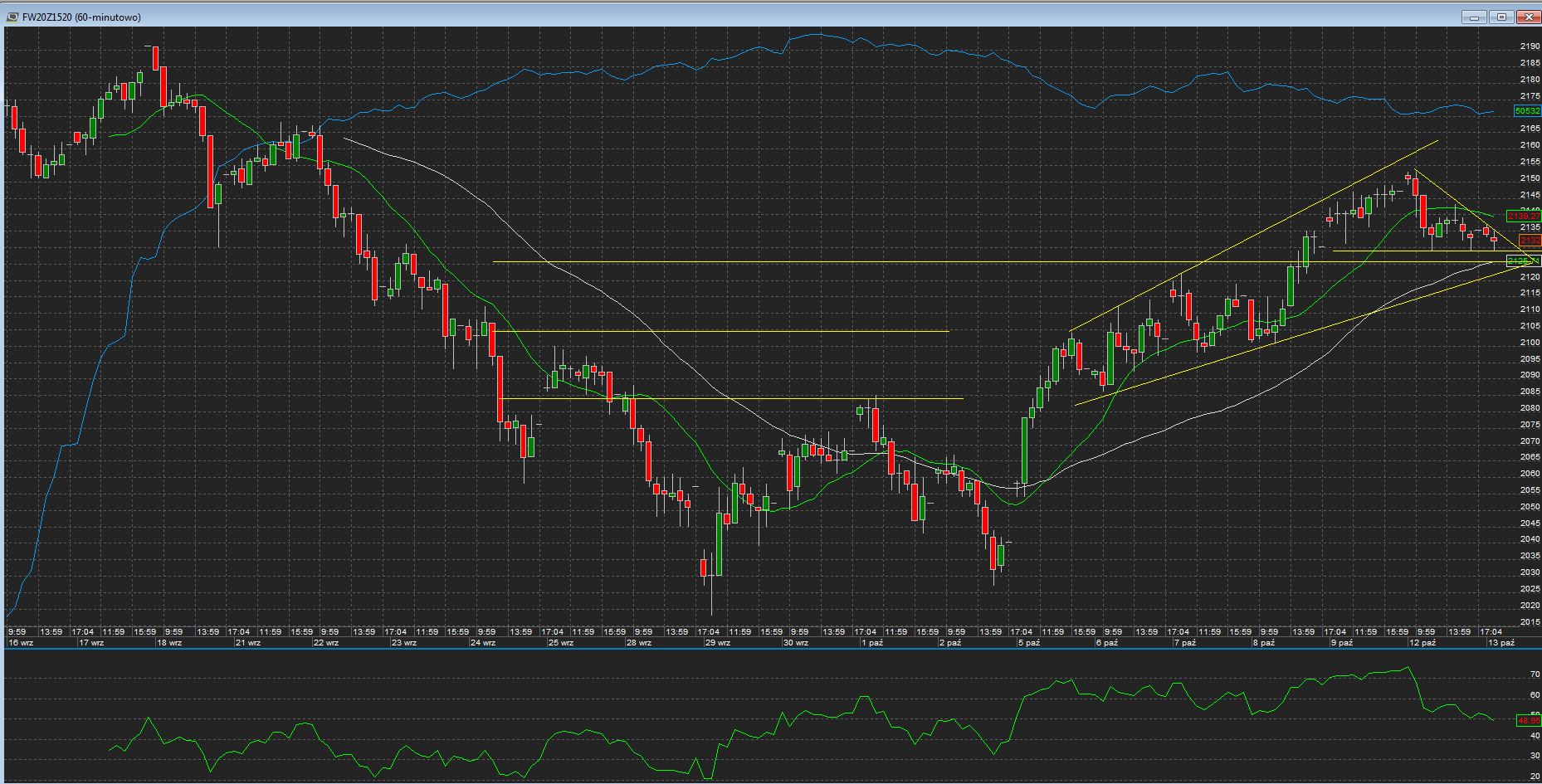Select the blue 50532 value label

tap(1527, 110)
